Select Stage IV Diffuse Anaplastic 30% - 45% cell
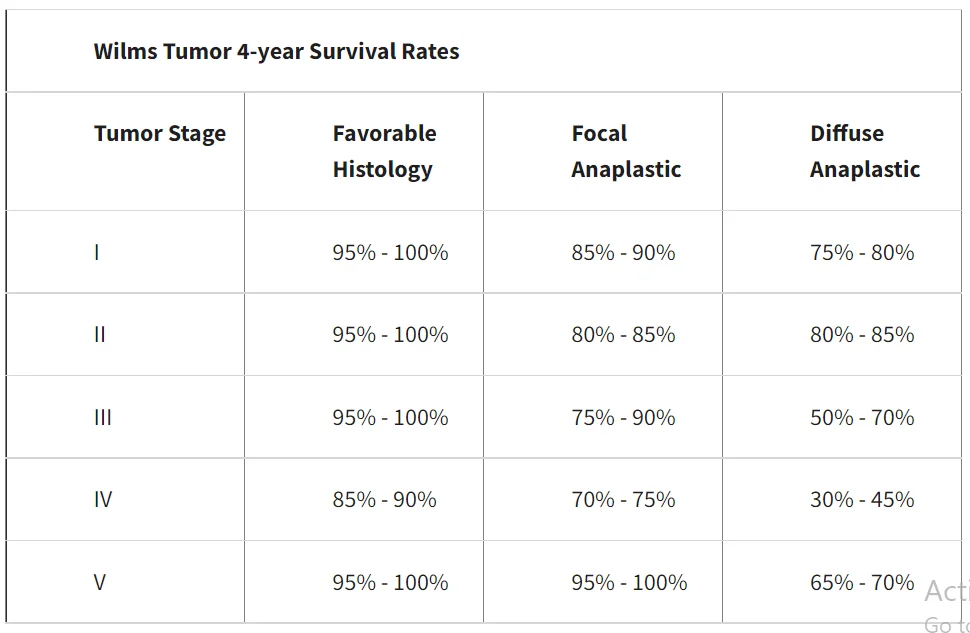This screenshot has width=970, height=633. pyautogui.click(x=862, y=500)
